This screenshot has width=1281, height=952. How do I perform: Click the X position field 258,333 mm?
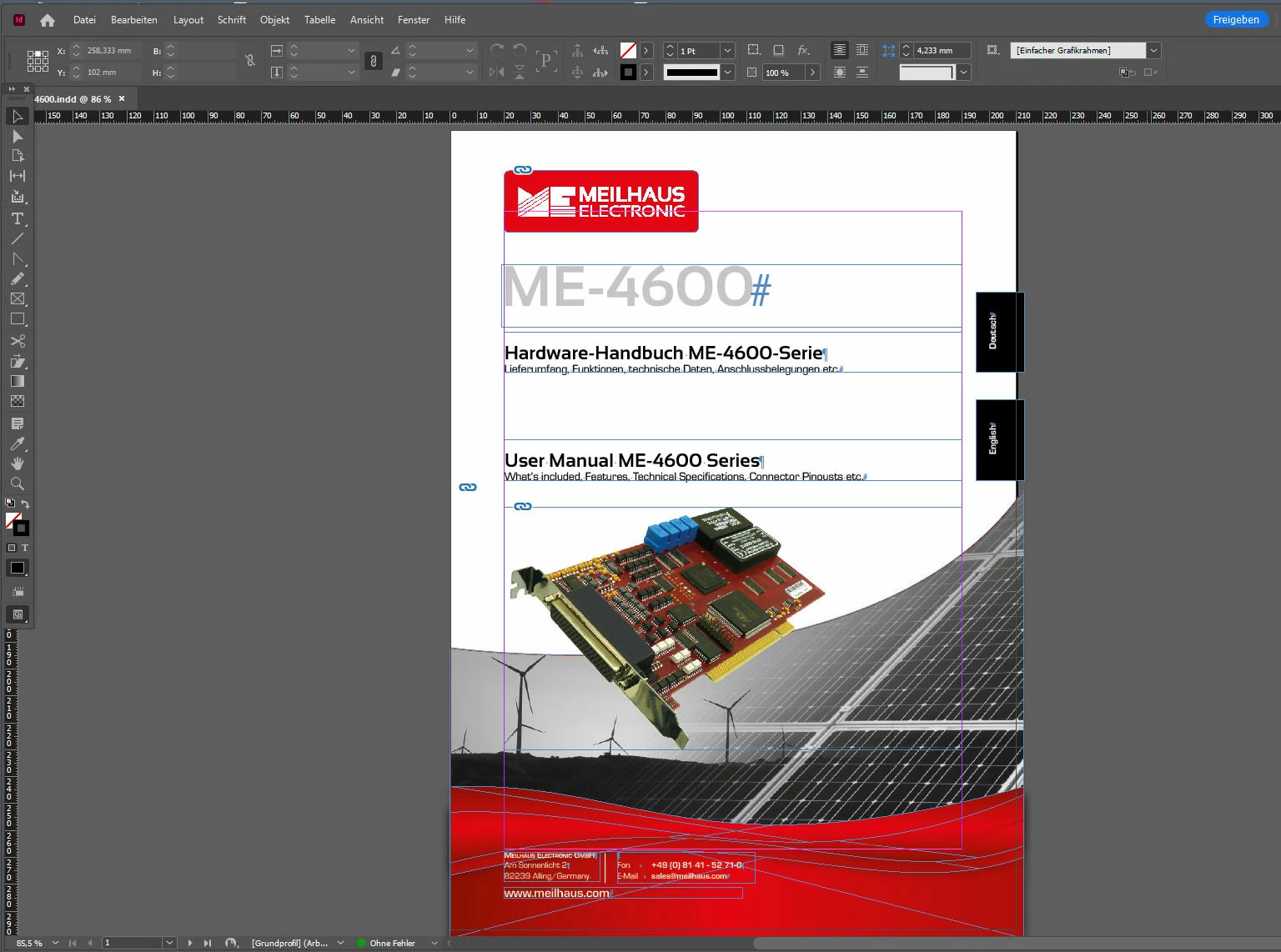pos(113,51)
